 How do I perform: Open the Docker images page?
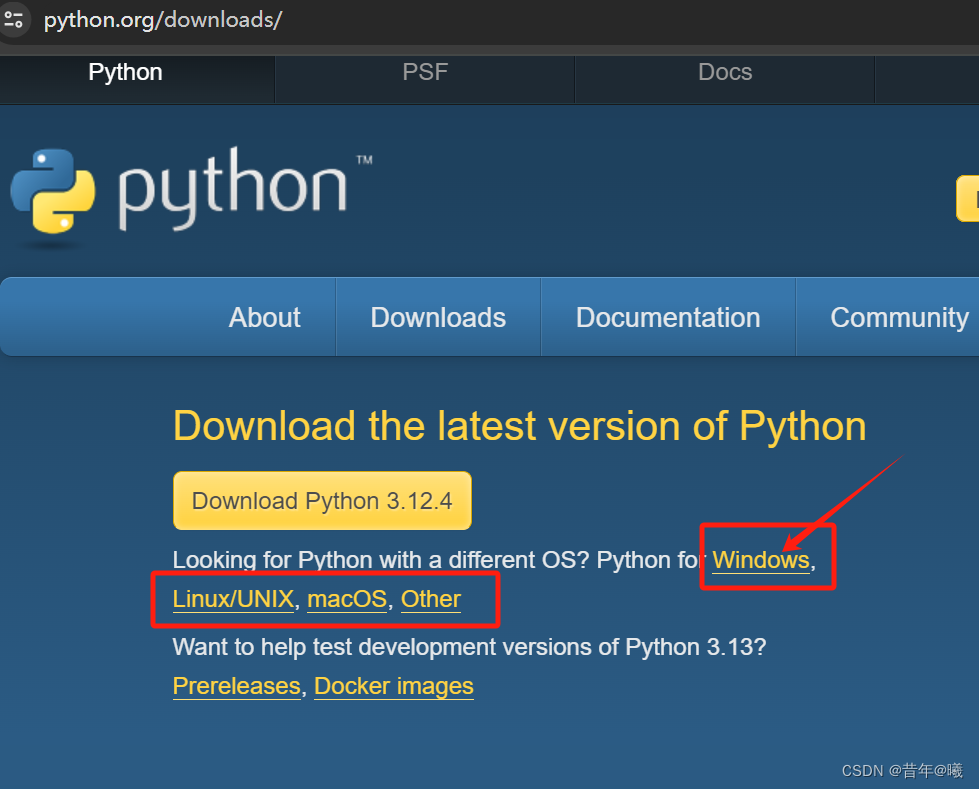click(393, 686)
